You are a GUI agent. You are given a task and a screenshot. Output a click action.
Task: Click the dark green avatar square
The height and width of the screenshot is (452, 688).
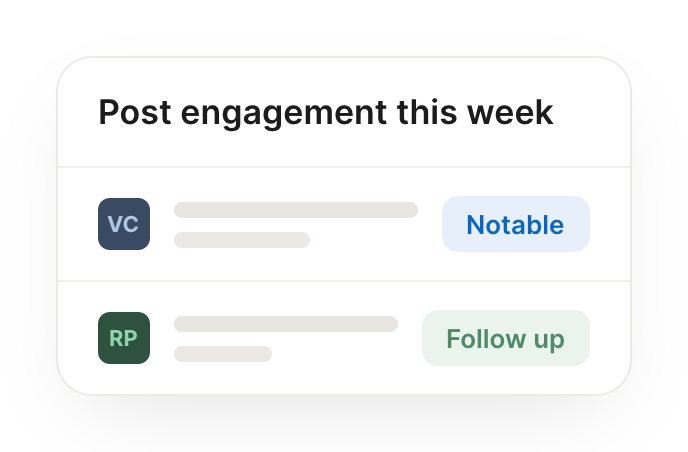pyautogui.click(x=124, y=338)
